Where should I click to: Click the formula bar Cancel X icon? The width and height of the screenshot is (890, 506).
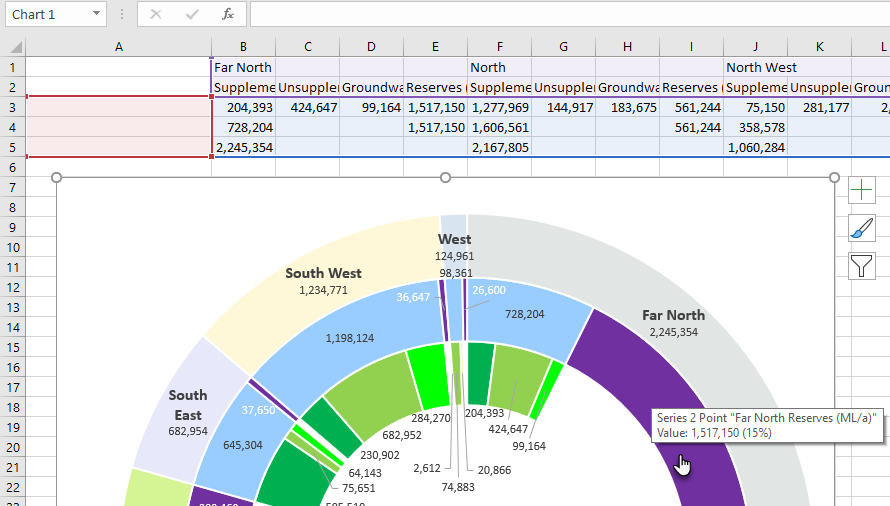(x=156, y=14)
